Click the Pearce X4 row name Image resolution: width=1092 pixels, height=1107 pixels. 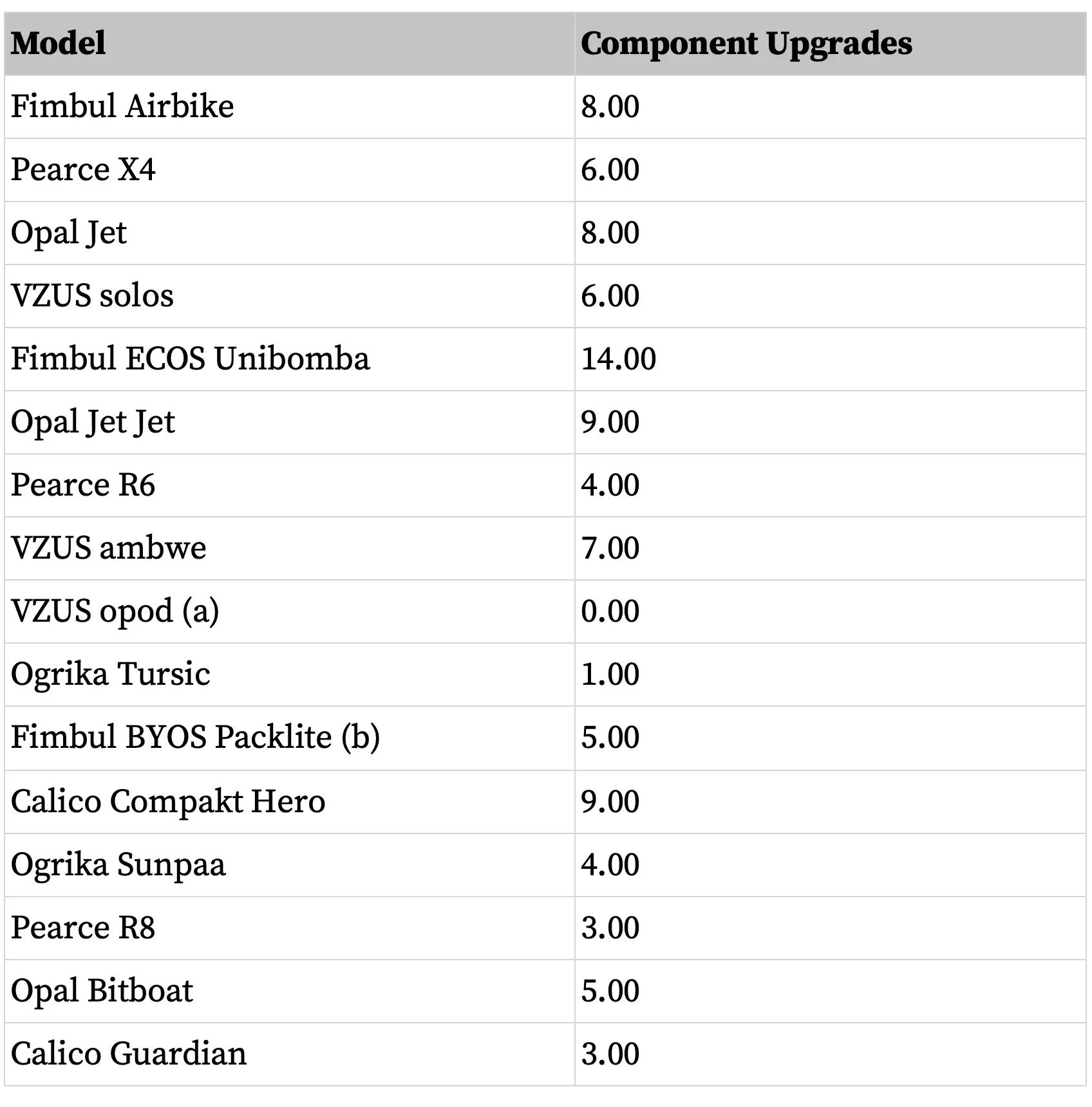coord(83,169)
